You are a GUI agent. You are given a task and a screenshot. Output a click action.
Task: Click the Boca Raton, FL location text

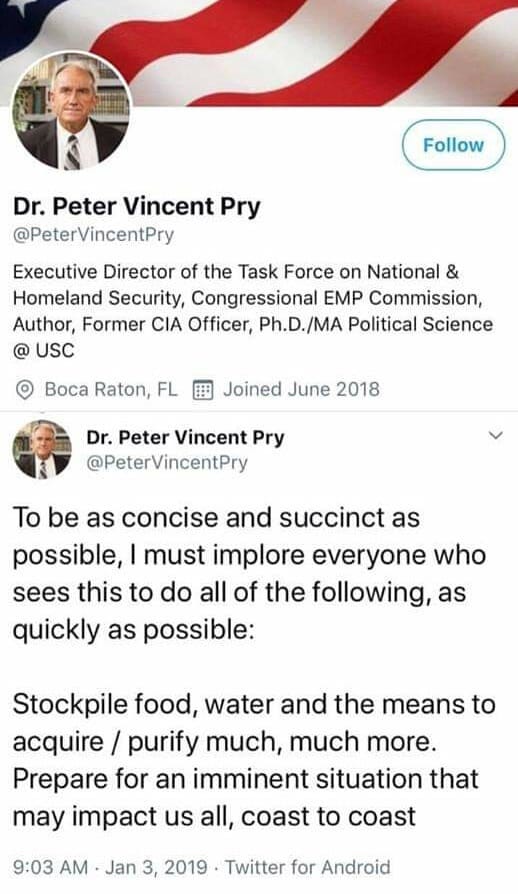point(111,389)
